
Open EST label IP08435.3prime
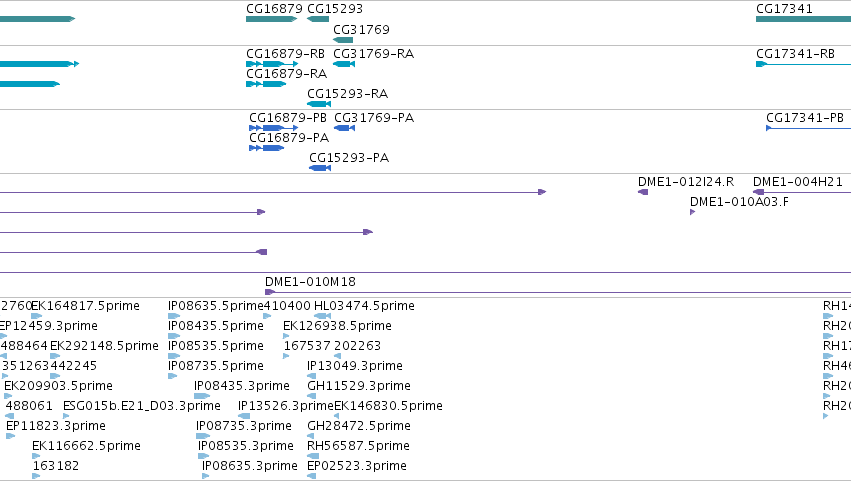pyautogui.click(x=242, y=386)
